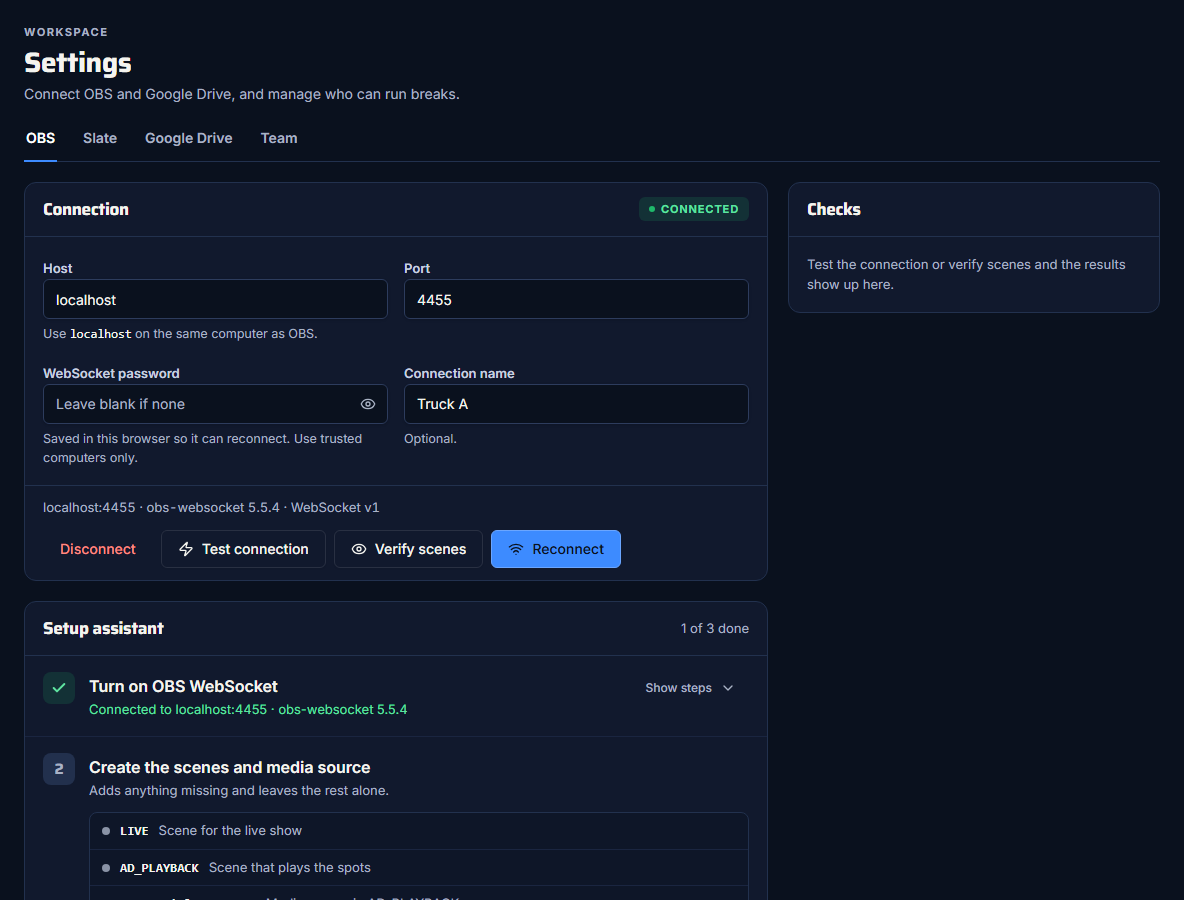Click the green checkmark for OBS WebSocket step
Screen dimensions: 1184x900
[59, 688]
